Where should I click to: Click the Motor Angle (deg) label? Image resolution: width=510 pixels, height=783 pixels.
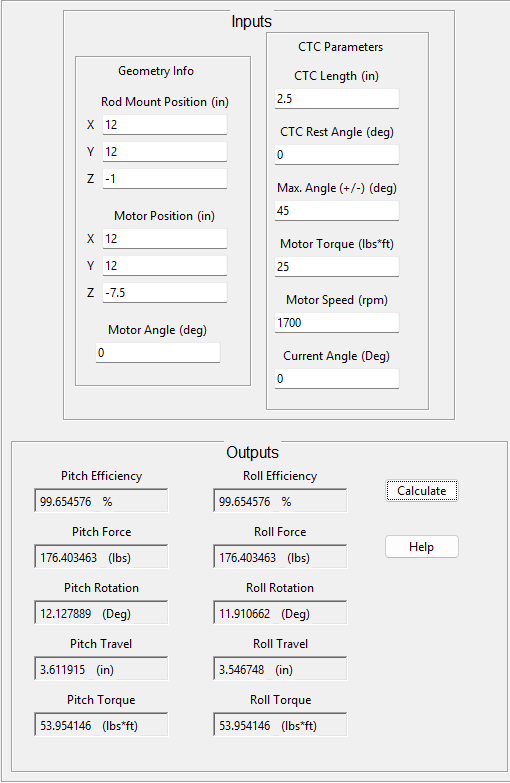coord(157,330)
